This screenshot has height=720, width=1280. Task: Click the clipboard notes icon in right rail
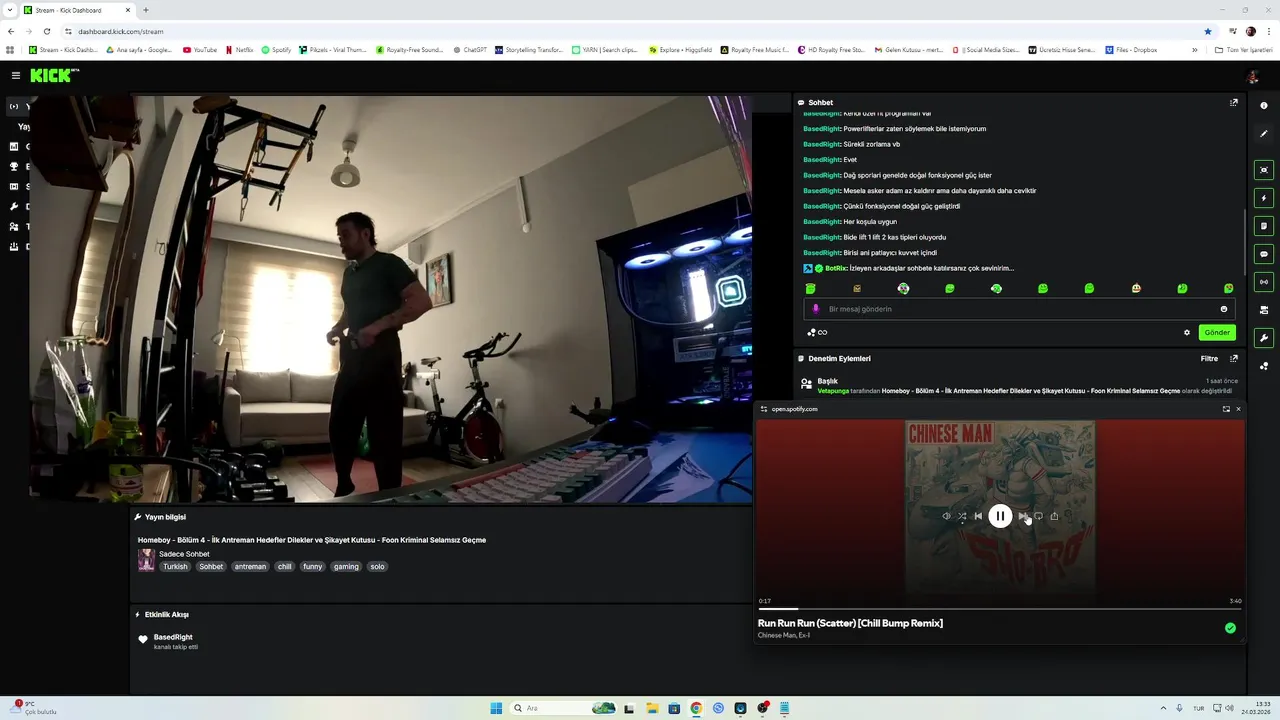1264,226
